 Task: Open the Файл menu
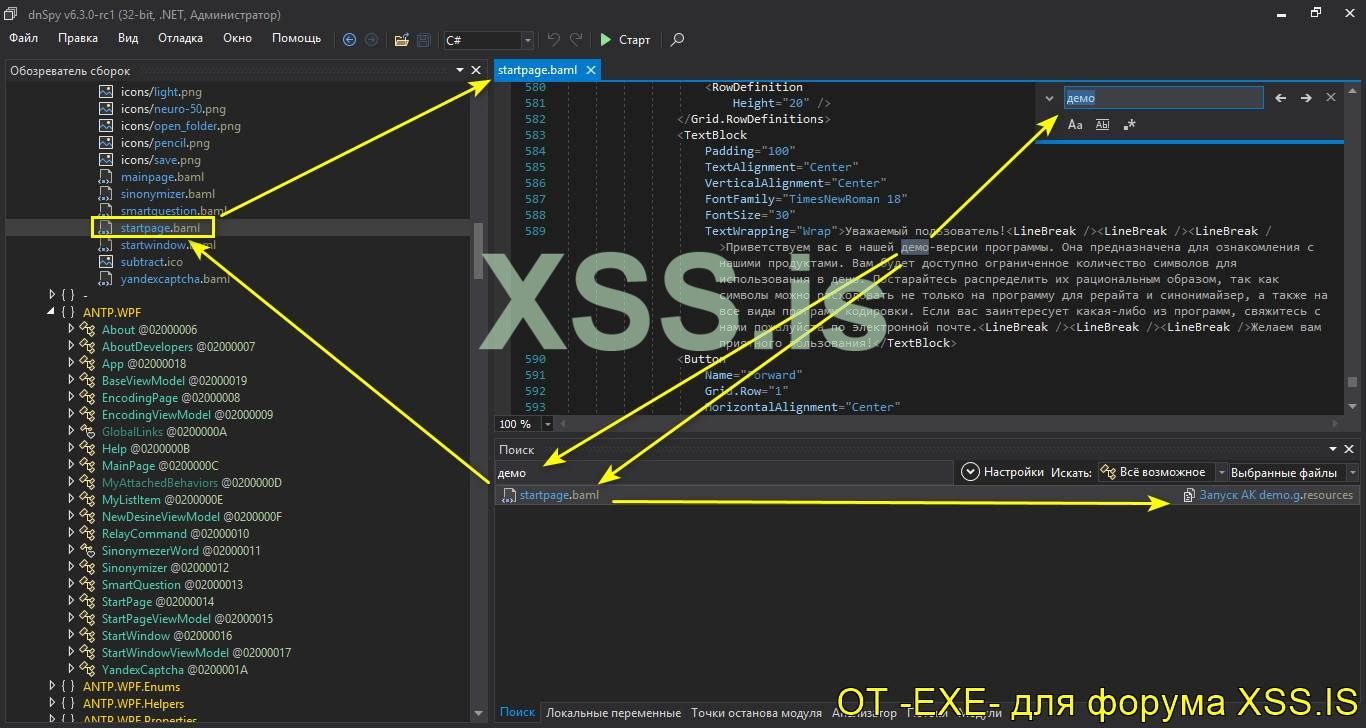tap(23, 38)
